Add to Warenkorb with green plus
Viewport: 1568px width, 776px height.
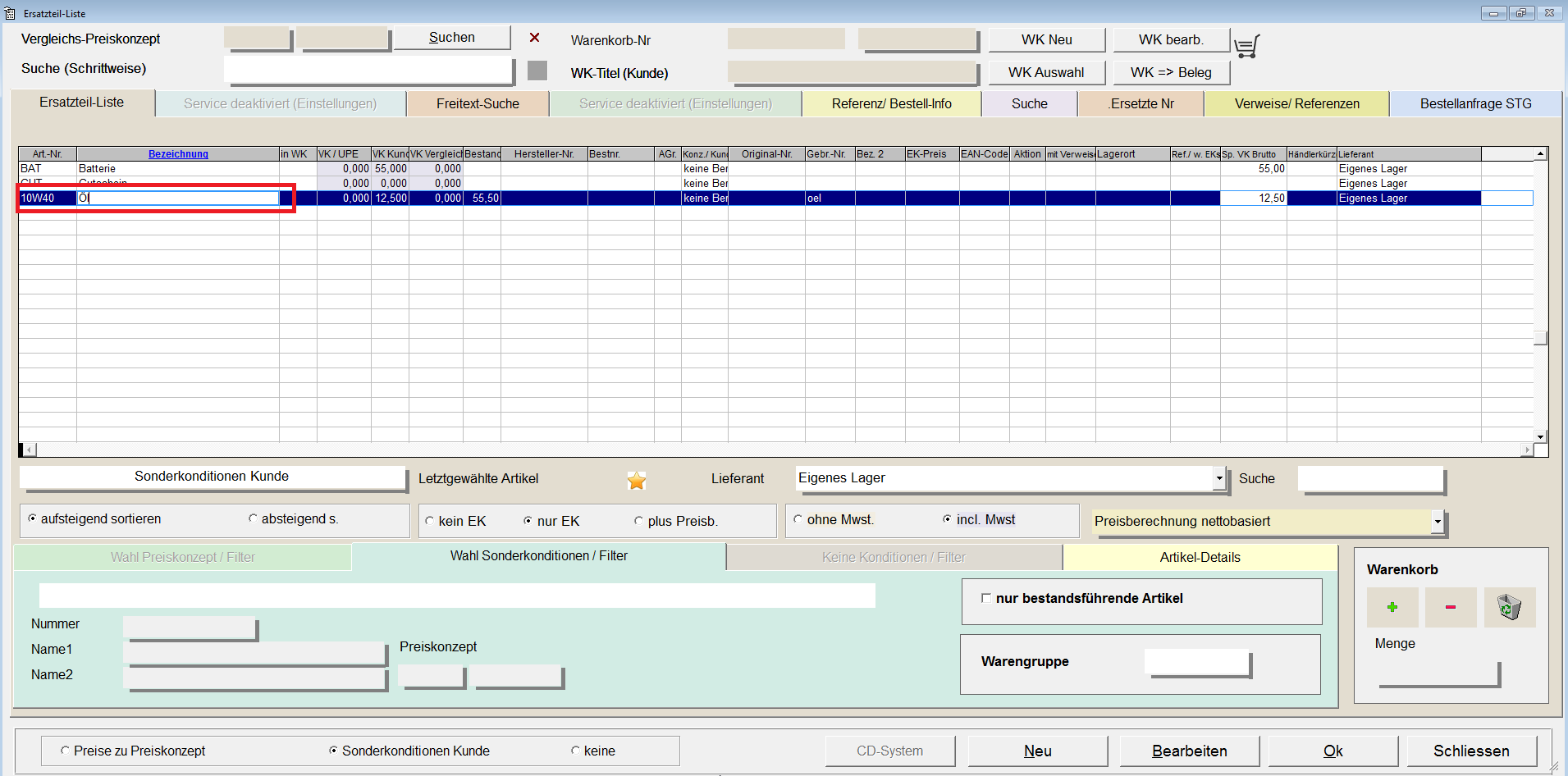(1392, 607)
